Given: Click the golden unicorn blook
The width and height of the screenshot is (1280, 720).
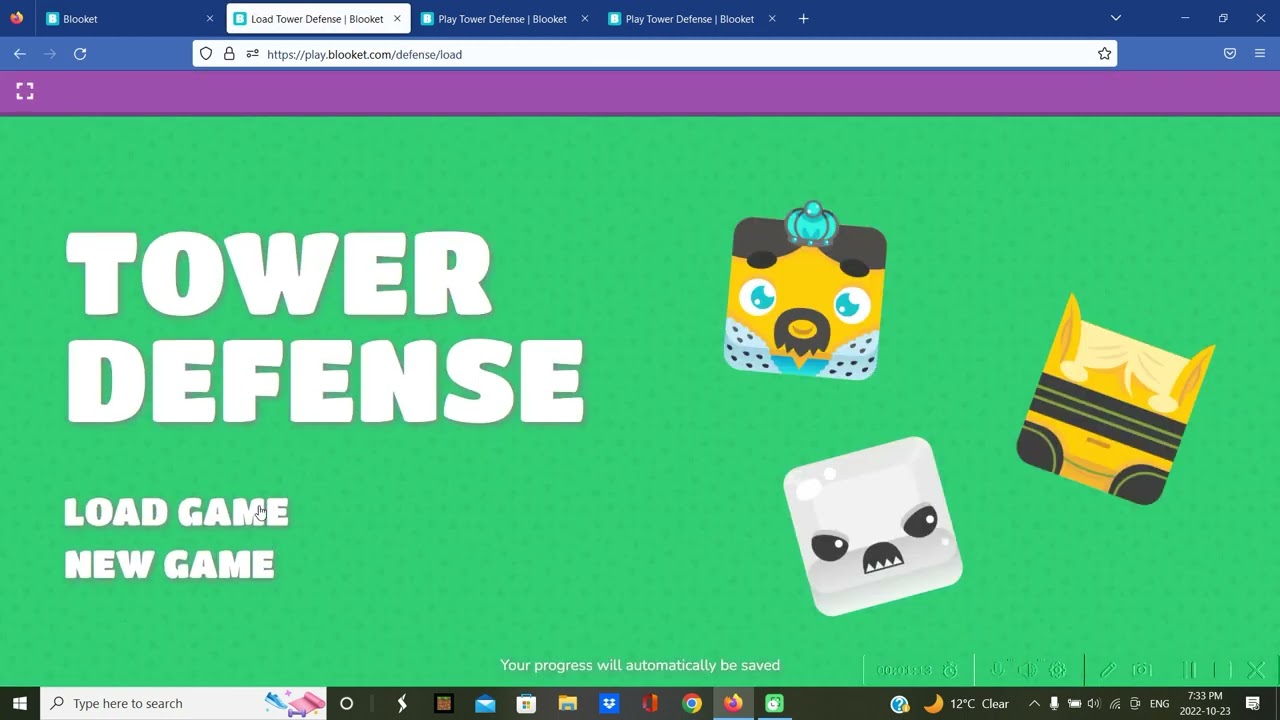Looking at the screenshot, I should pyautogui.click(x=1115, y=400).
